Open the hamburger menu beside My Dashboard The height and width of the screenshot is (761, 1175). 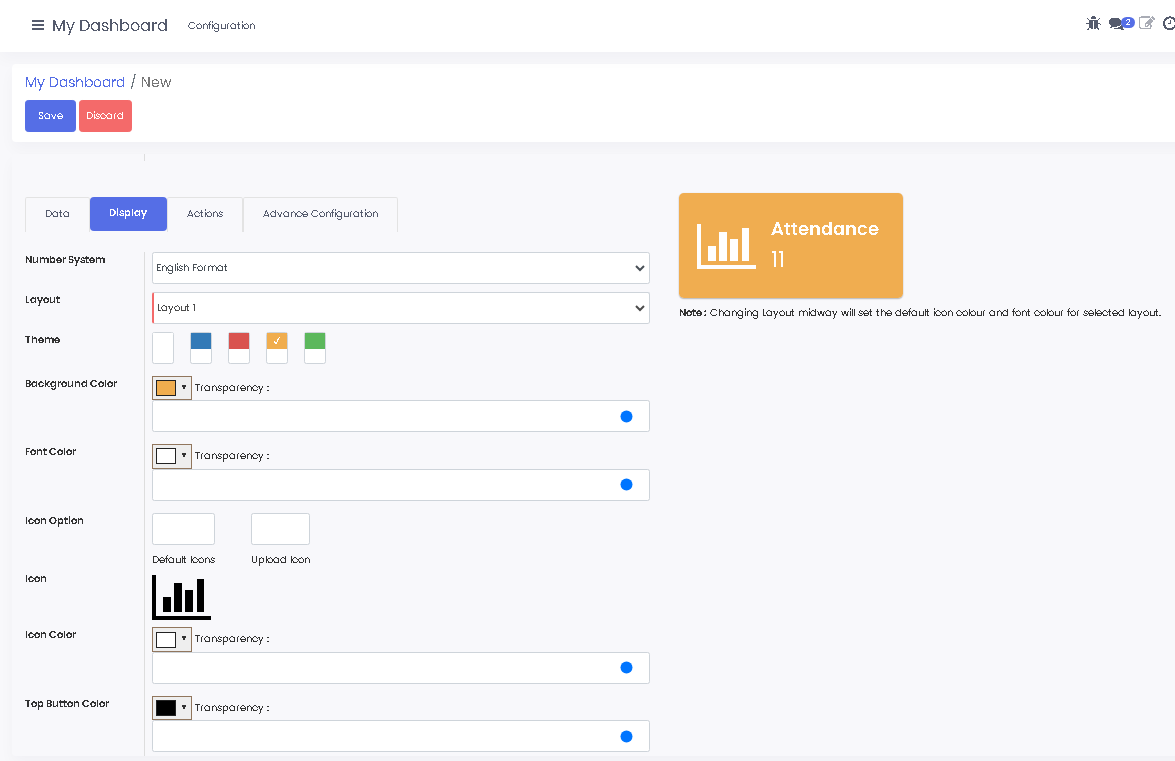(38, 26)
